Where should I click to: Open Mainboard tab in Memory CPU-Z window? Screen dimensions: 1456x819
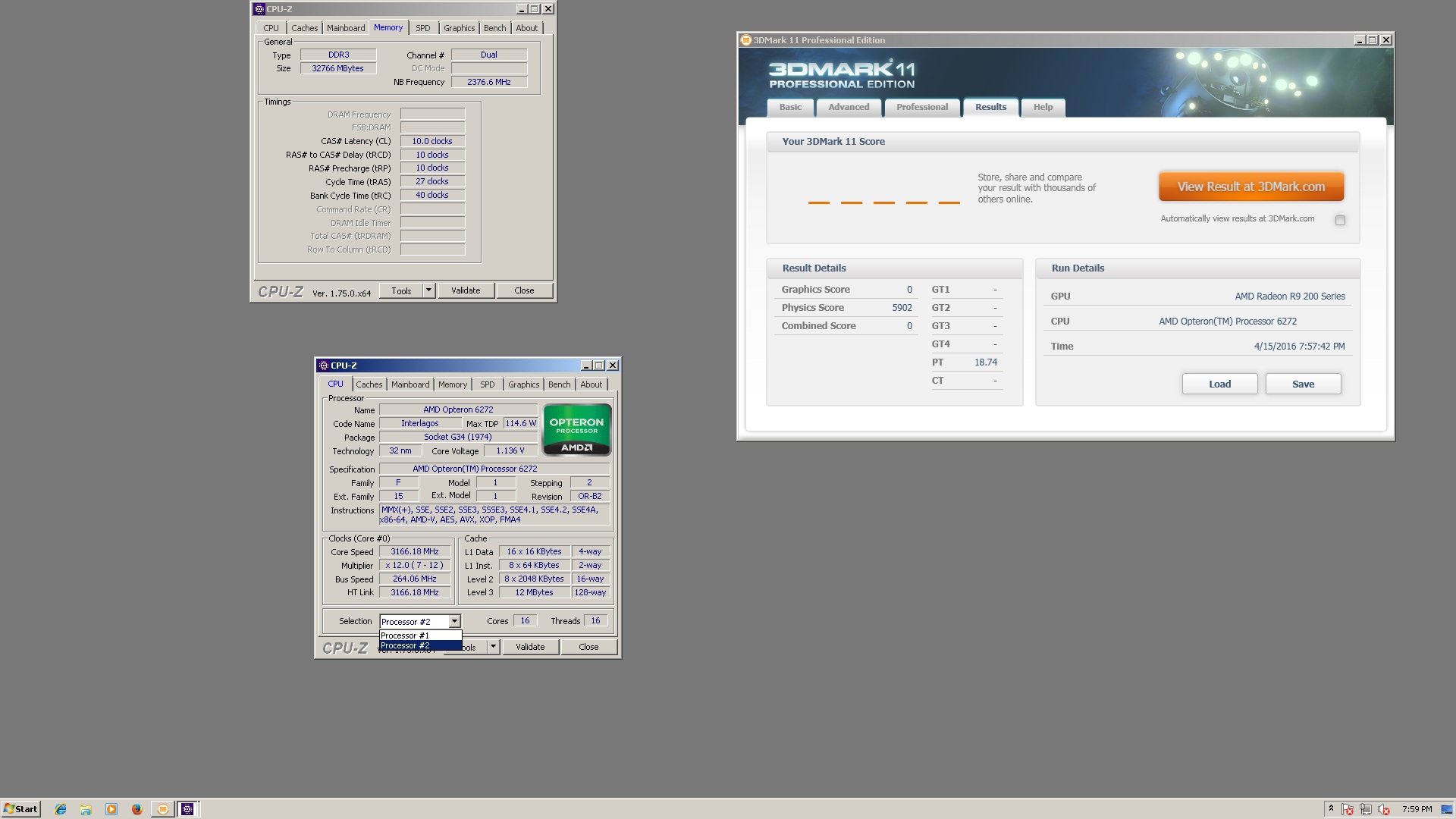tap(346, 28)
